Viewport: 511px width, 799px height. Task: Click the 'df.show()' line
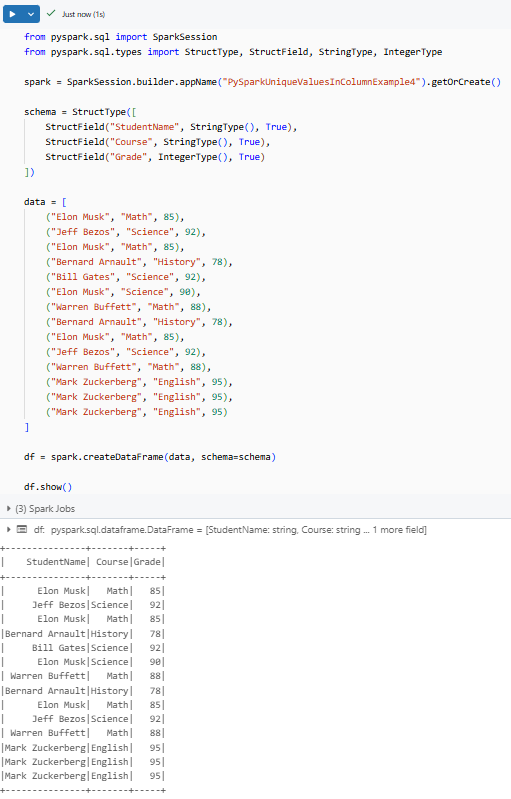pyautogui.click(x=48, y=487)
